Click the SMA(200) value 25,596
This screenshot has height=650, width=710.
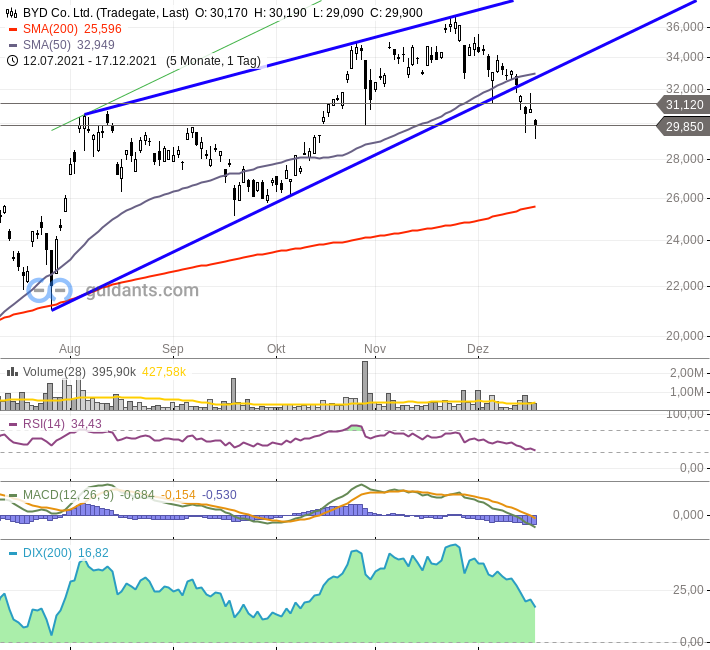(x=103, y=29)
